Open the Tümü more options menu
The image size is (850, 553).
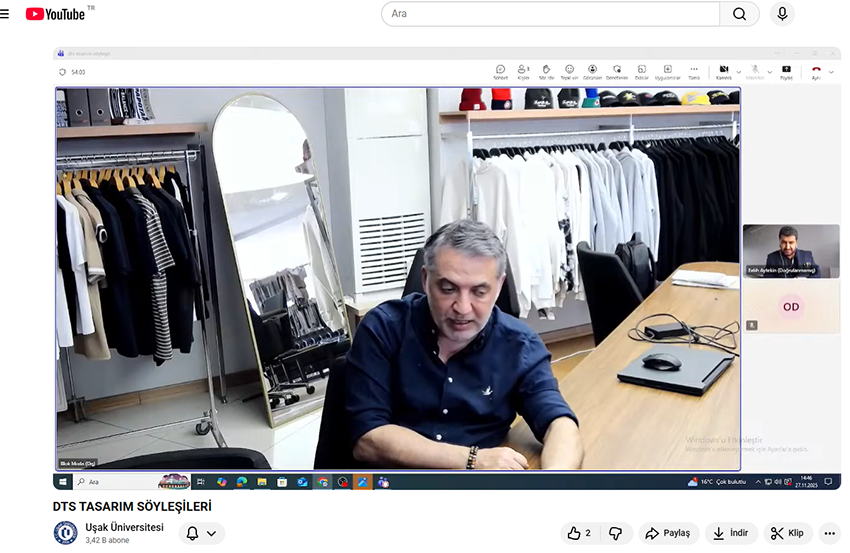point(693,71)
